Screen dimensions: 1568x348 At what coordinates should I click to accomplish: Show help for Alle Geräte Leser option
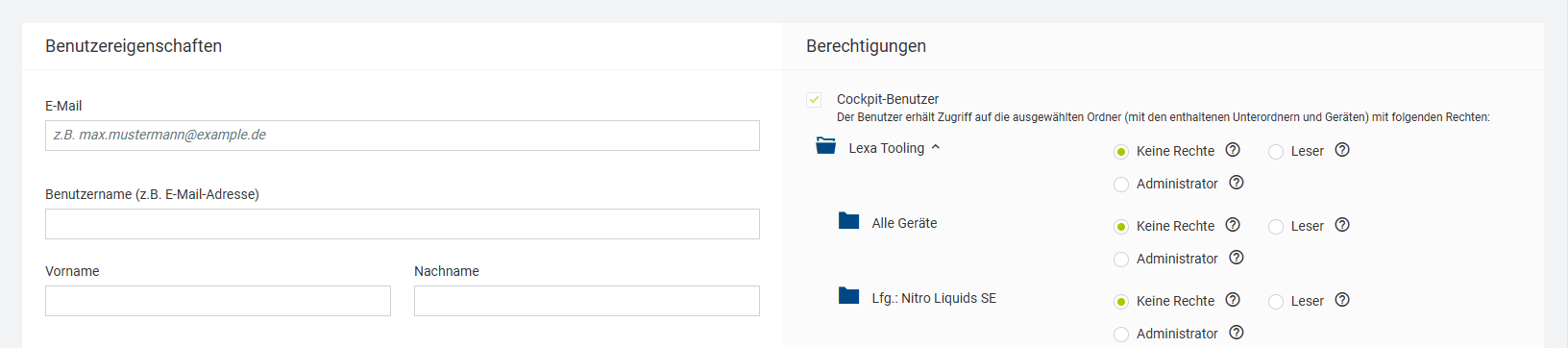(x=1342, y=225)
